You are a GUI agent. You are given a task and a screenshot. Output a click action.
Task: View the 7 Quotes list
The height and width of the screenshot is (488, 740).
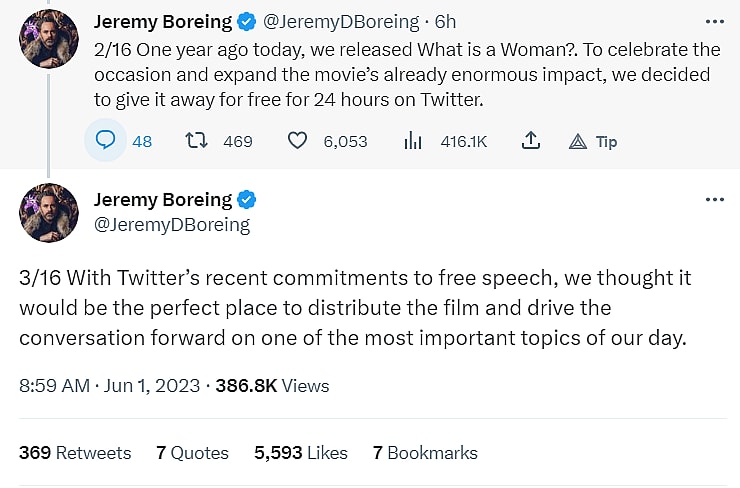click(x=192, y=453)
